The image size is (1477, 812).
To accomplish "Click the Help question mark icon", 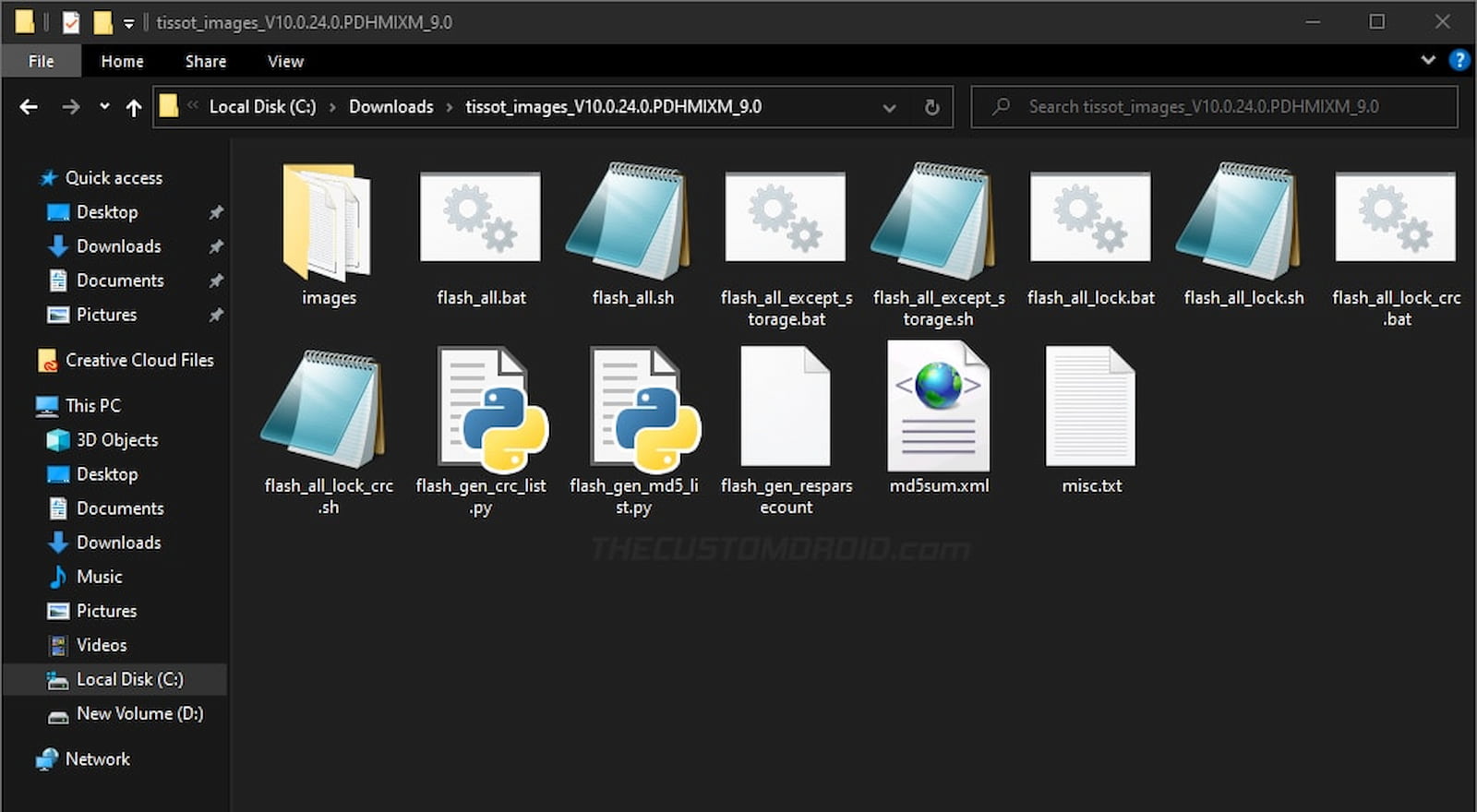I will coord(1459,60).
